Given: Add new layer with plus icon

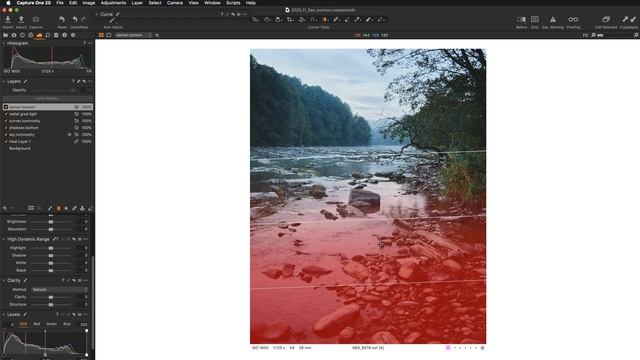Looking at the screenshot, I should coord(5,208).
